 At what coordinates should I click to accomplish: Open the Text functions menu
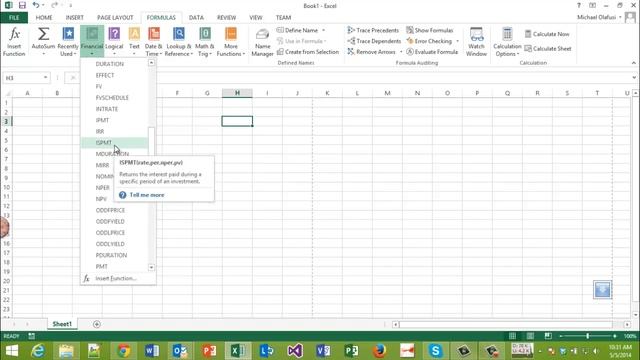(x=134, y=41)
